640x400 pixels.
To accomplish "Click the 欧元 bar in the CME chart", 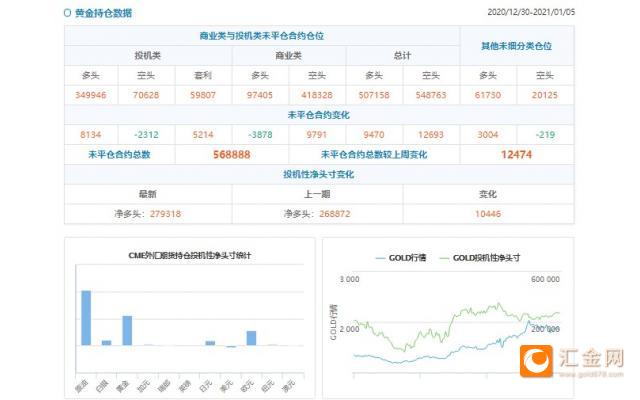I will [251, 338].
